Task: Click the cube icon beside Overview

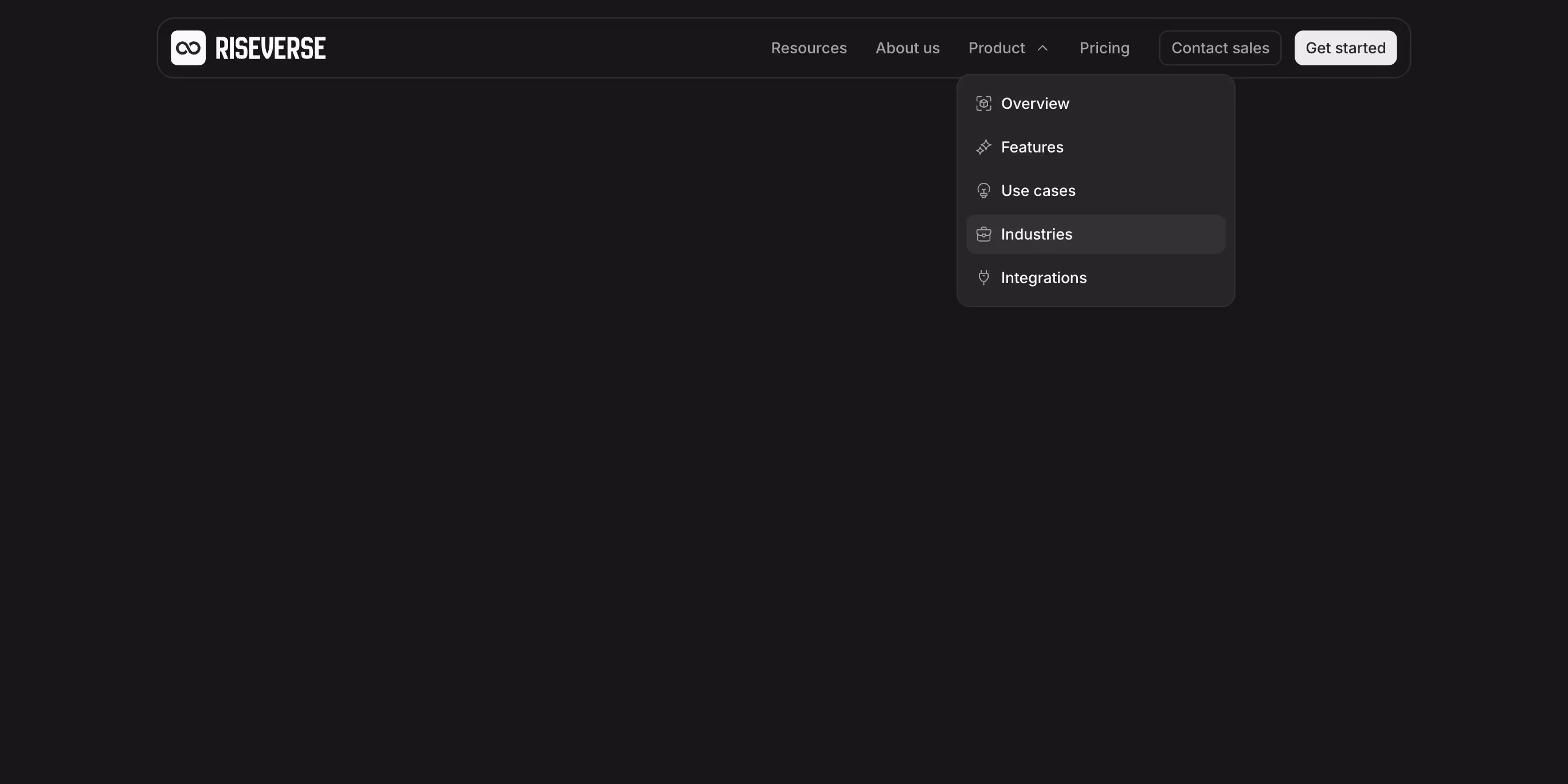Action: coord(983,104)
